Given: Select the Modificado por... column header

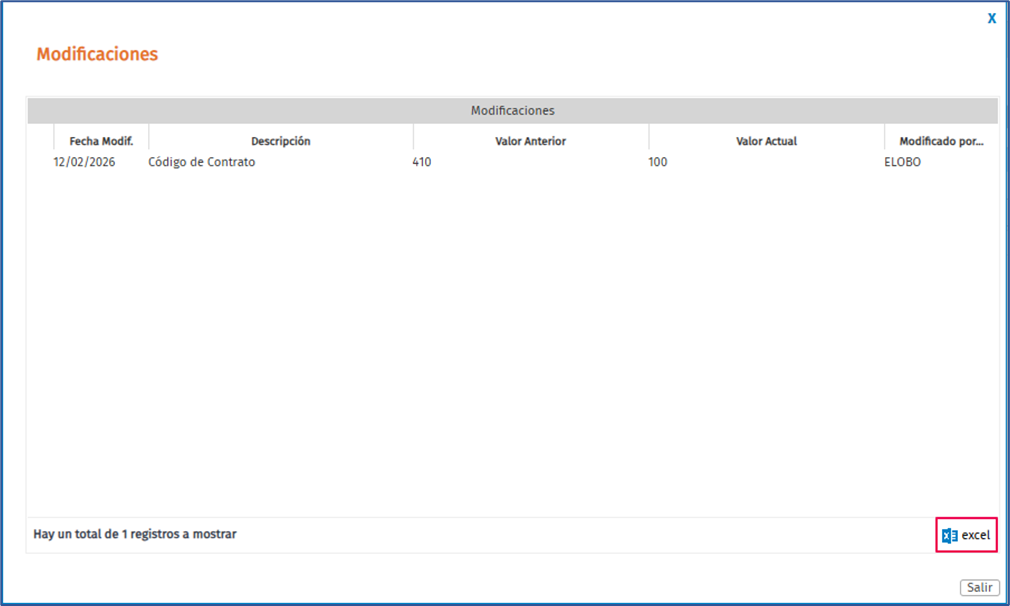Looking at the screenshot, I should pos(942,141).
